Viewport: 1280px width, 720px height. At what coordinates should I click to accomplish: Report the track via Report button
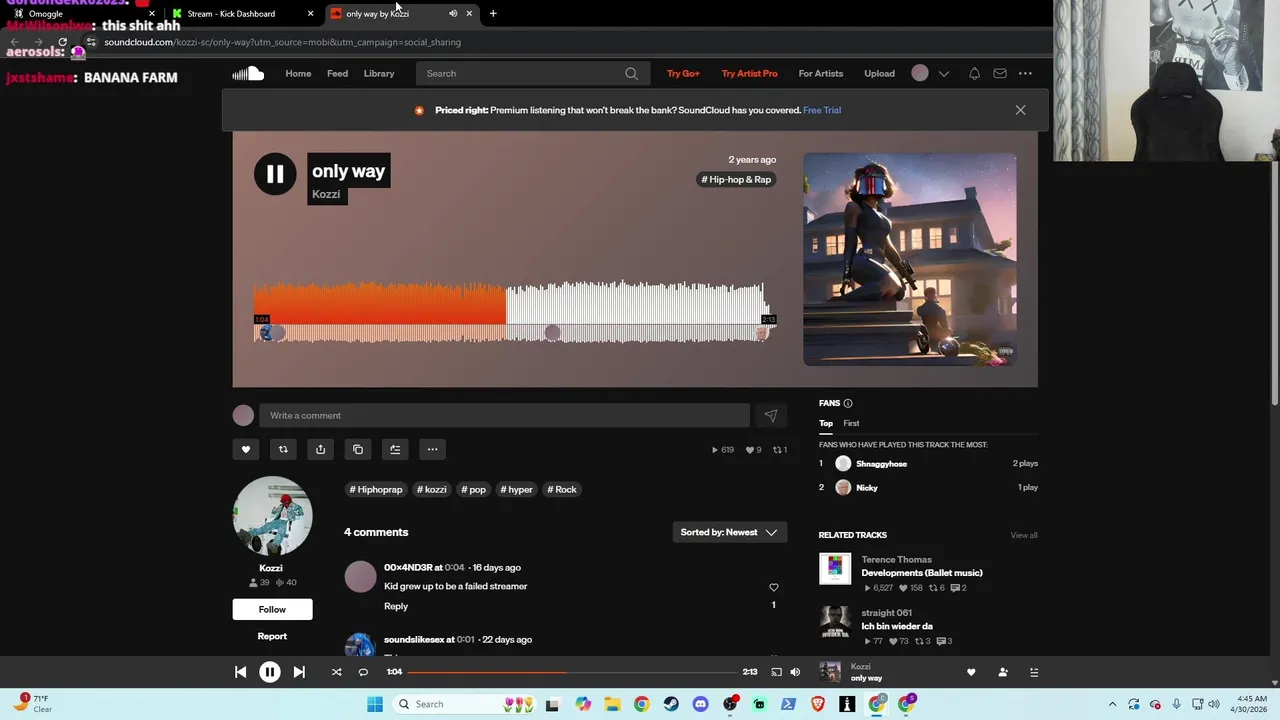tap(272, 636)
